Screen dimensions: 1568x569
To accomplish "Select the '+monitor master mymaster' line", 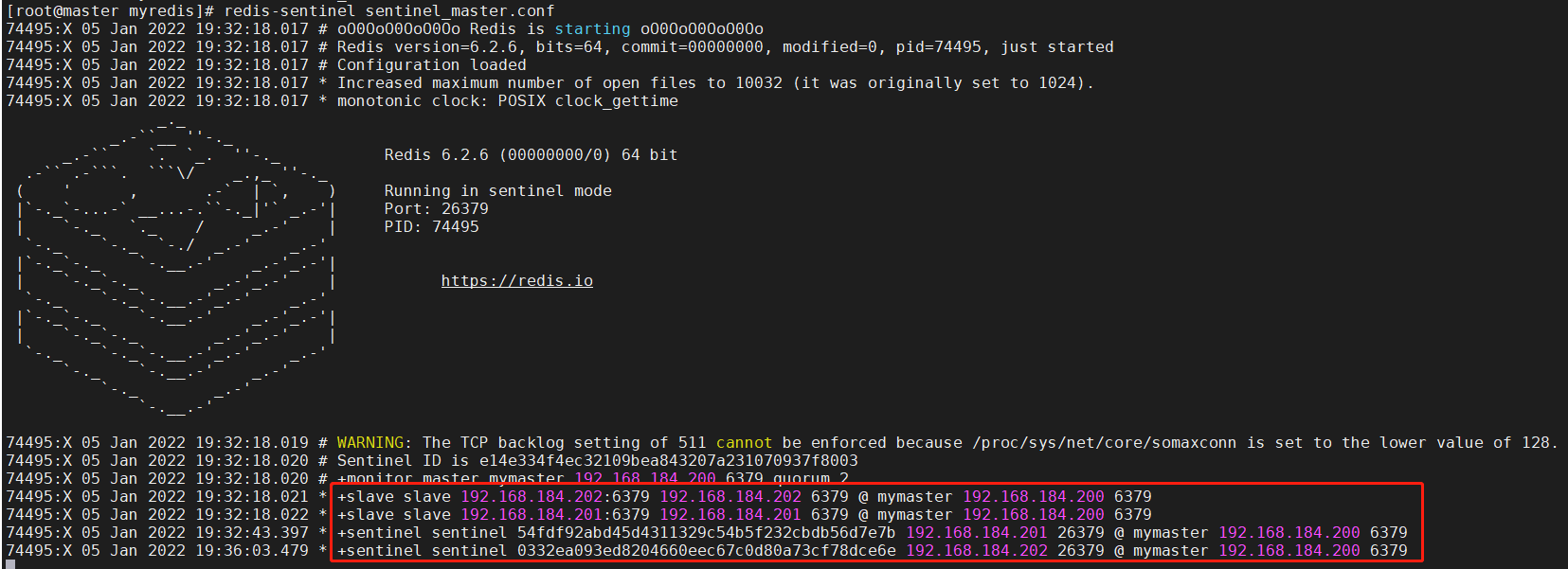I will tap(427, 478).
